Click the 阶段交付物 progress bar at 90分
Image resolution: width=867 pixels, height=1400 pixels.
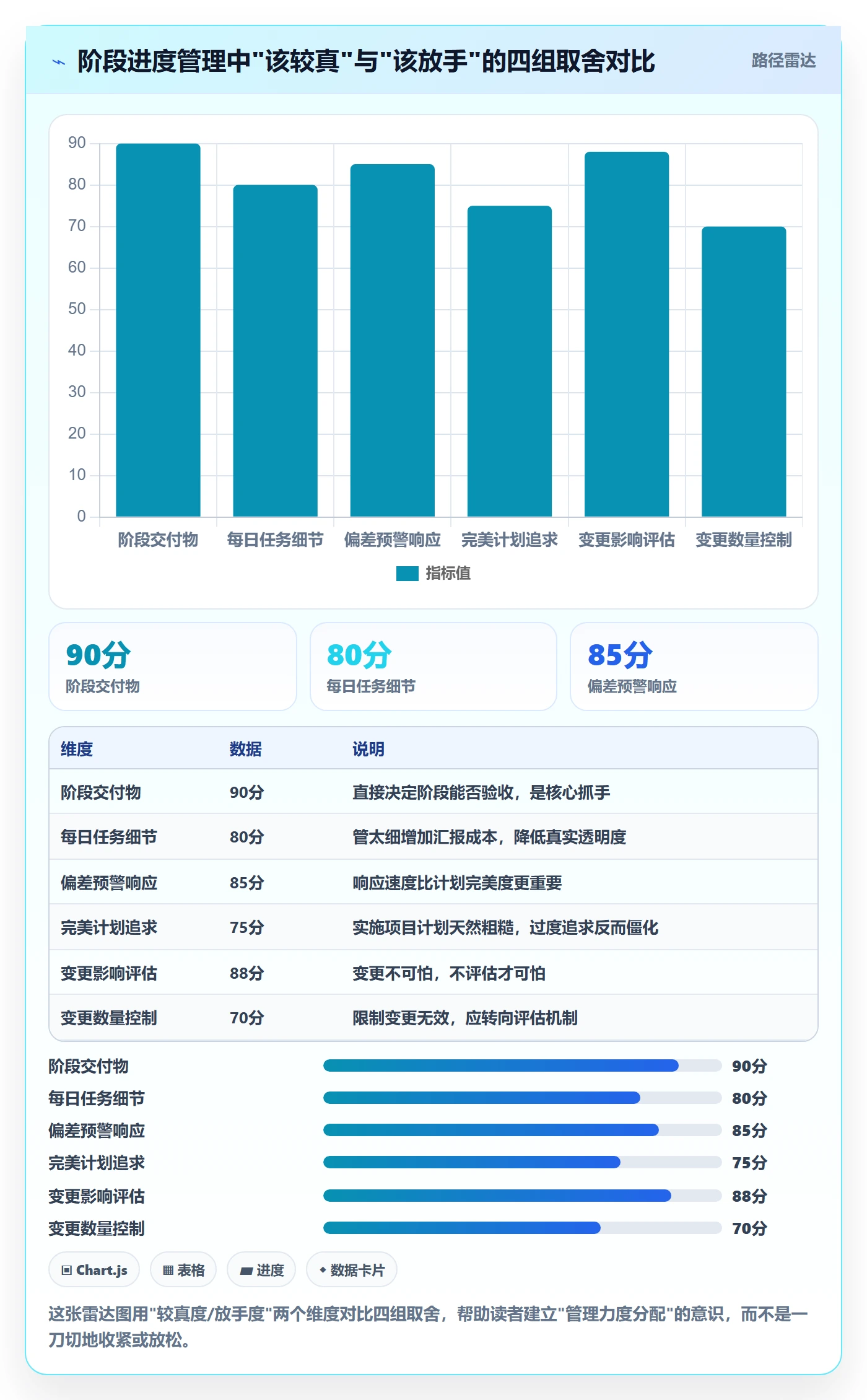(523, 1065)
